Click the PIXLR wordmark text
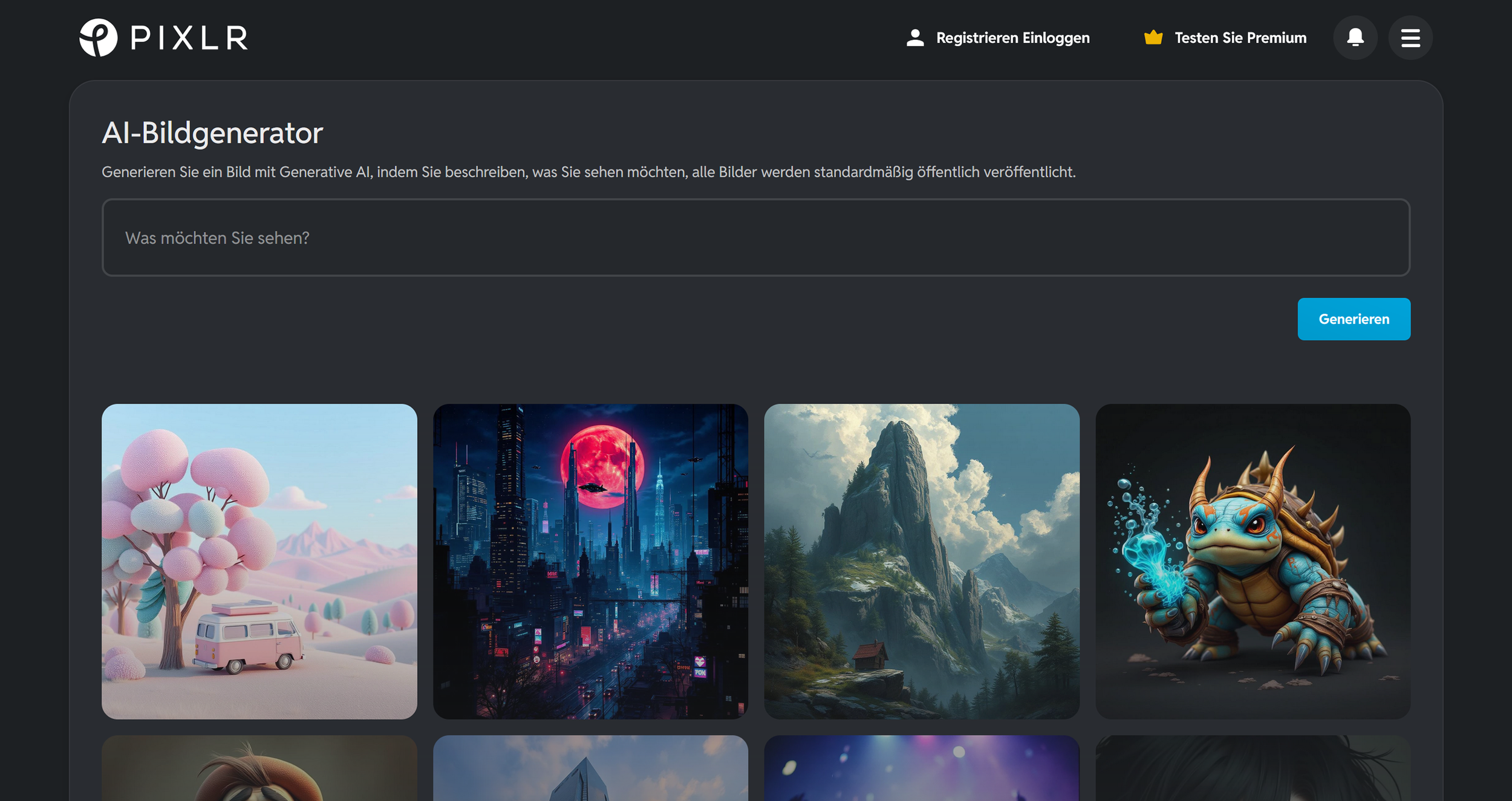This screenshot has height=801, width=1512. (x=189, y=38)
